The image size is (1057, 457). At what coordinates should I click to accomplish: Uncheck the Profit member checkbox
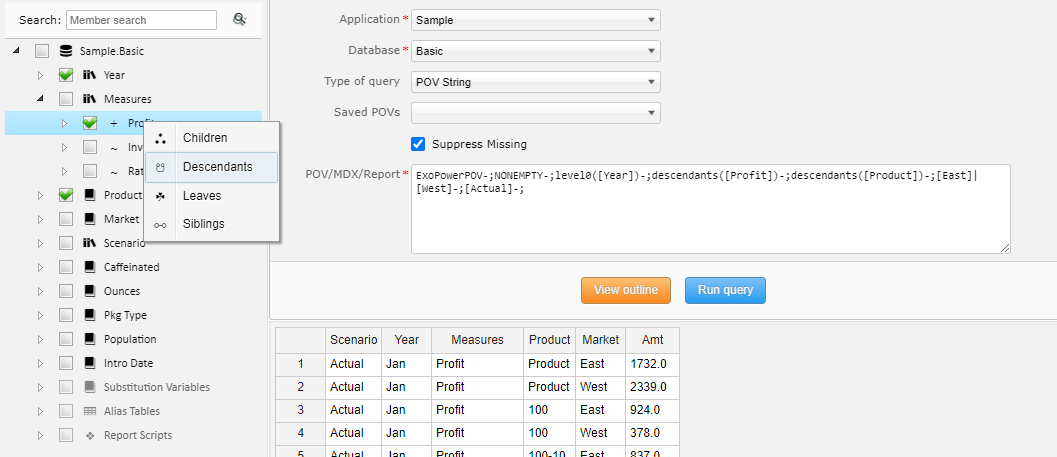(90, 123)
